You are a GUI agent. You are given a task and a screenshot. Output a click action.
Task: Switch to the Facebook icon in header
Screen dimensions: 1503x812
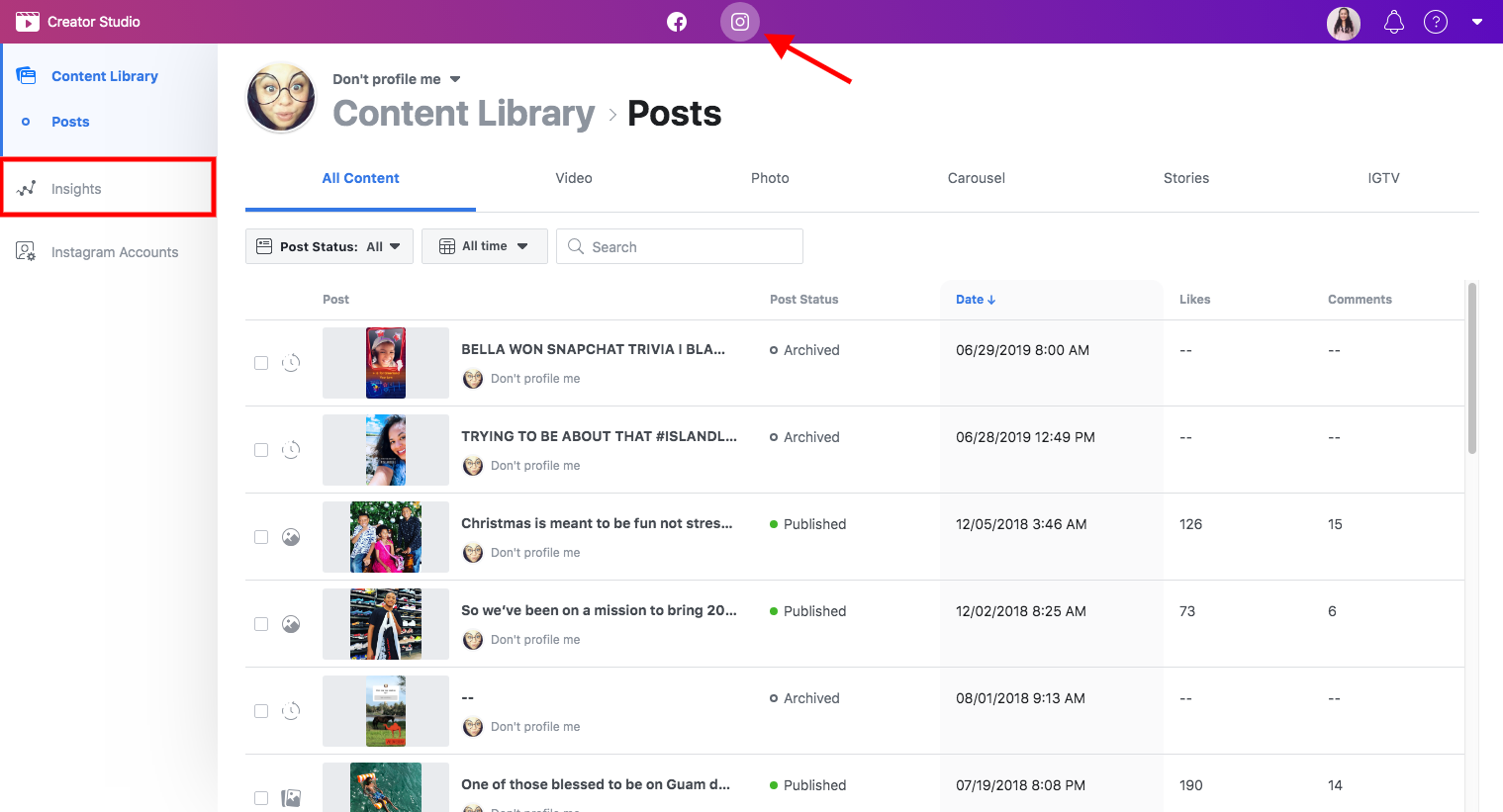677,22
